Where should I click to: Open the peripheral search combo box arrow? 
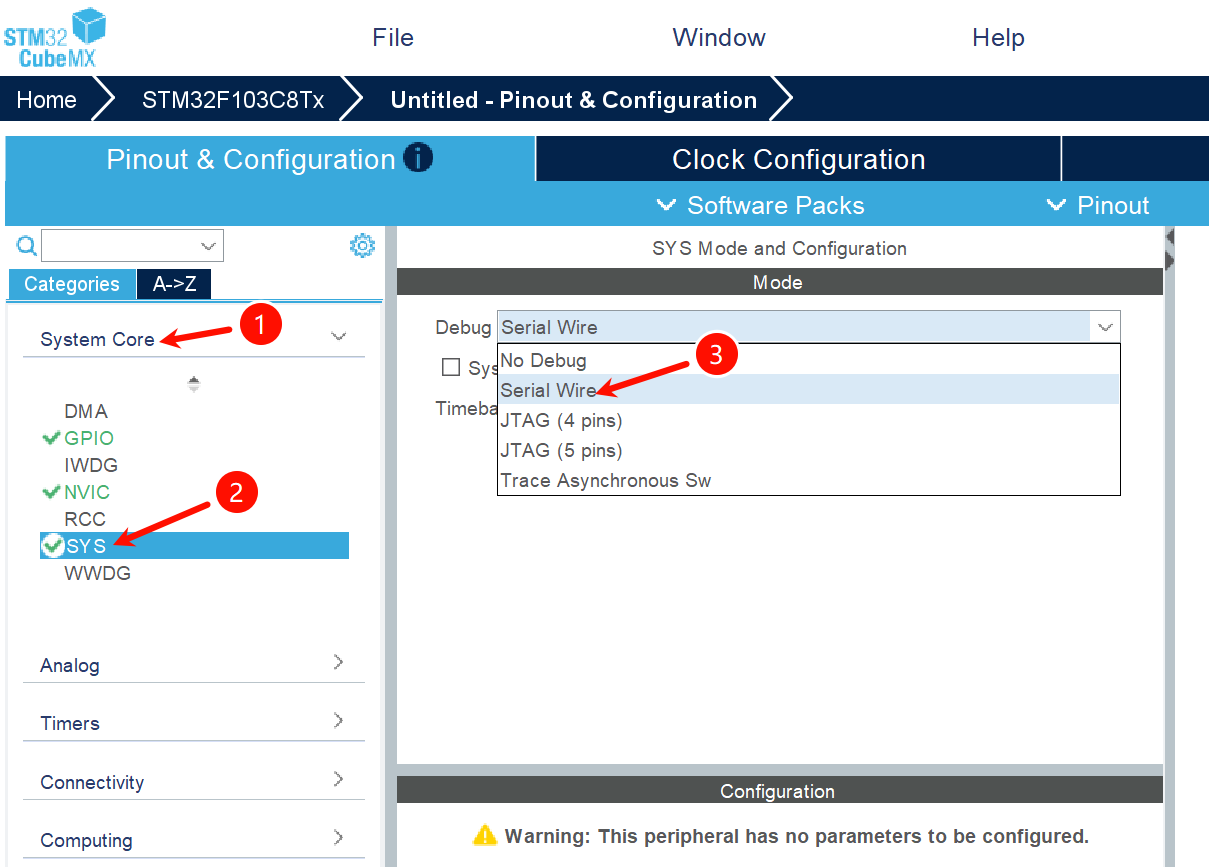point(208,245)
